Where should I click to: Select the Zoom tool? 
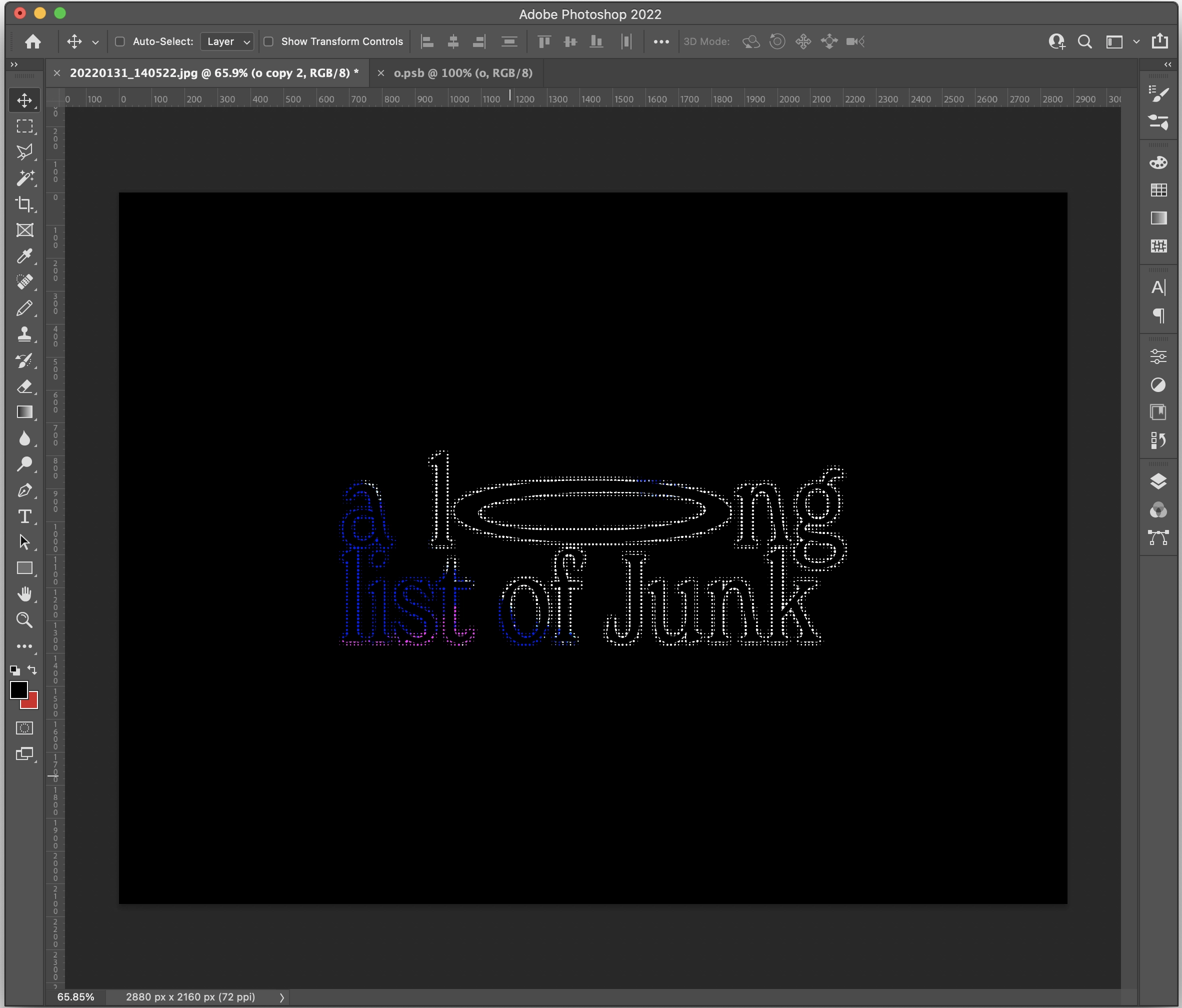(24, 620)
